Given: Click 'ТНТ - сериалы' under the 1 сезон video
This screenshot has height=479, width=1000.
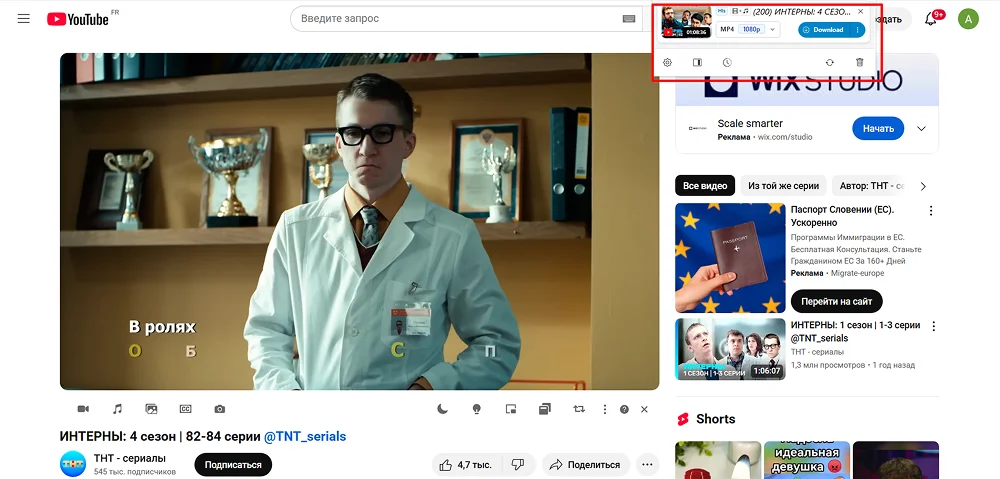Looking at the screenshot, I should coord(817,352).
